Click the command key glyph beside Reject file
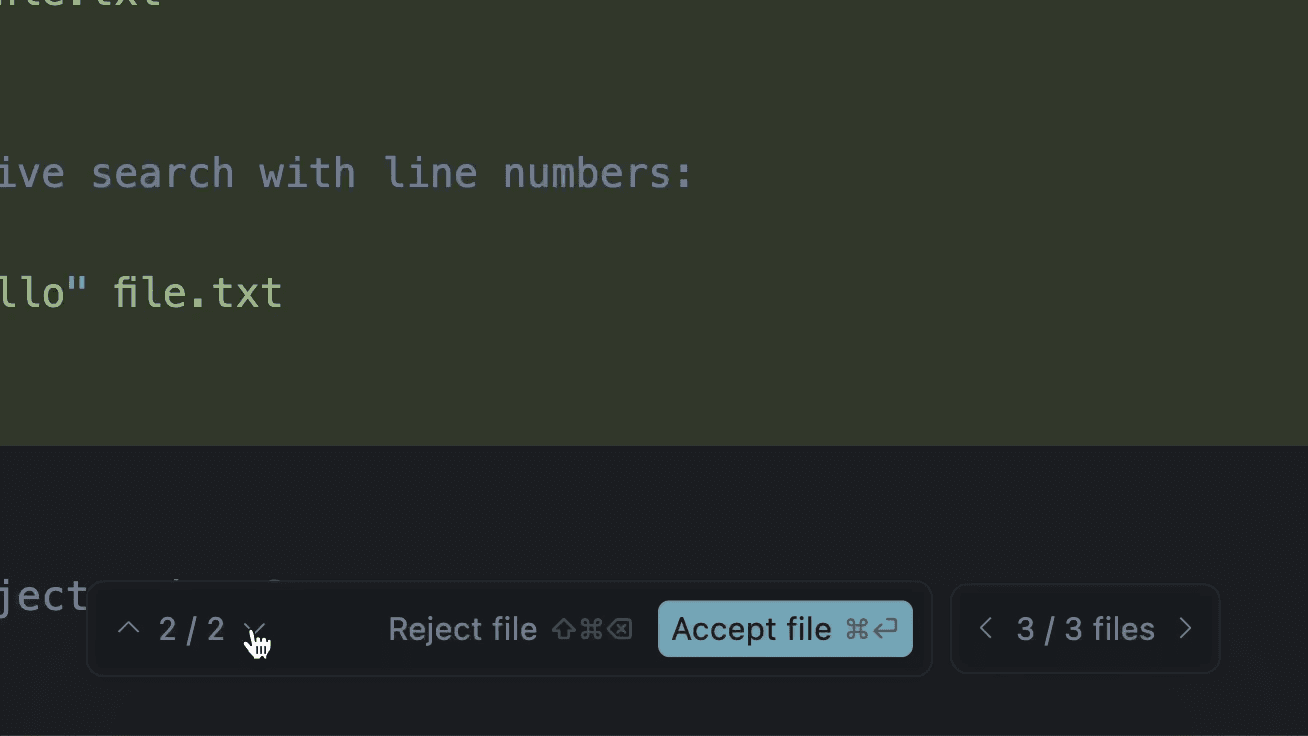This screenshot has height=736, width=1308. pyautogui.click(x=591, y=629)
